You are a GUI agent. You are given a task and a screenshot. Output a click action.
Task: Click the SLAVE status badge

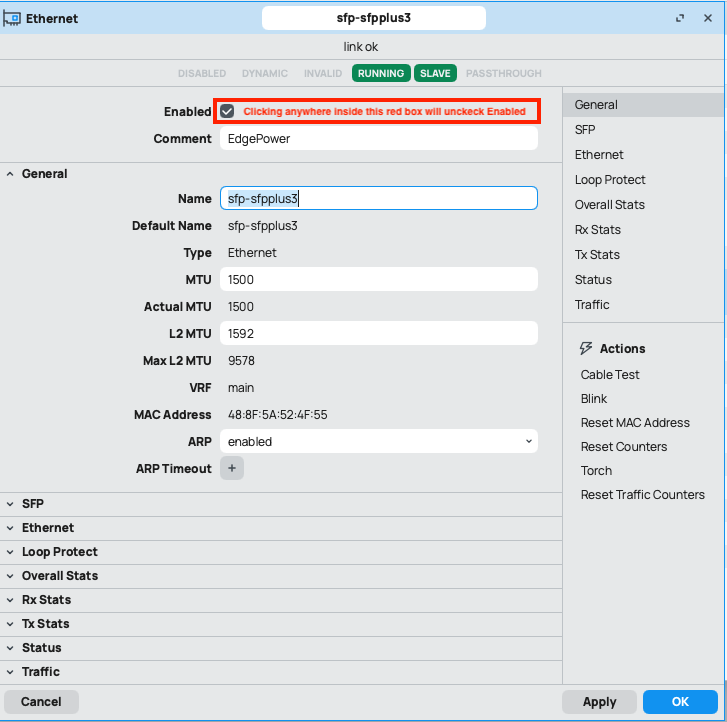tap(435, 73)
